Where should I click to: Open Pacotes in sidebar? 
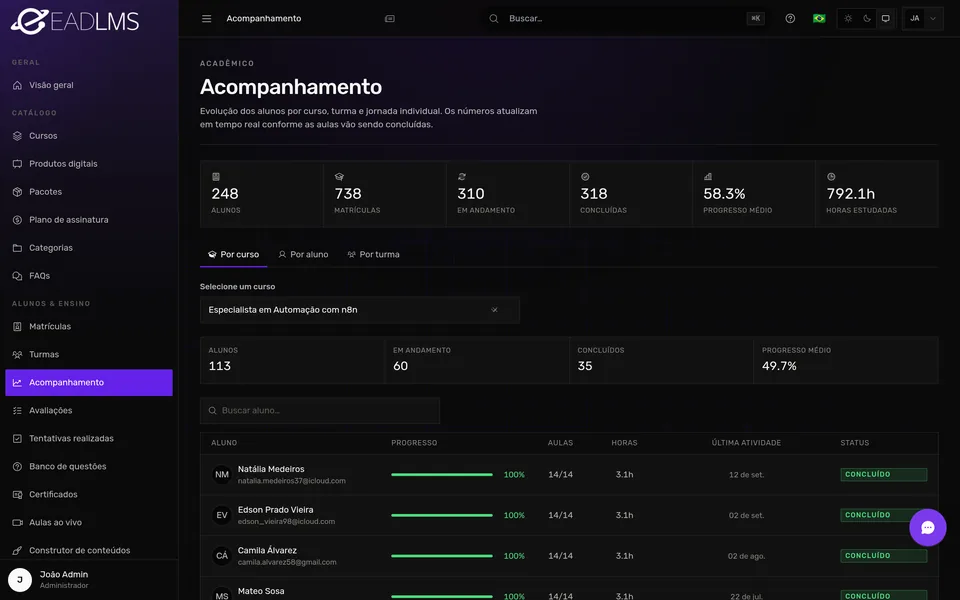(89, 192)
